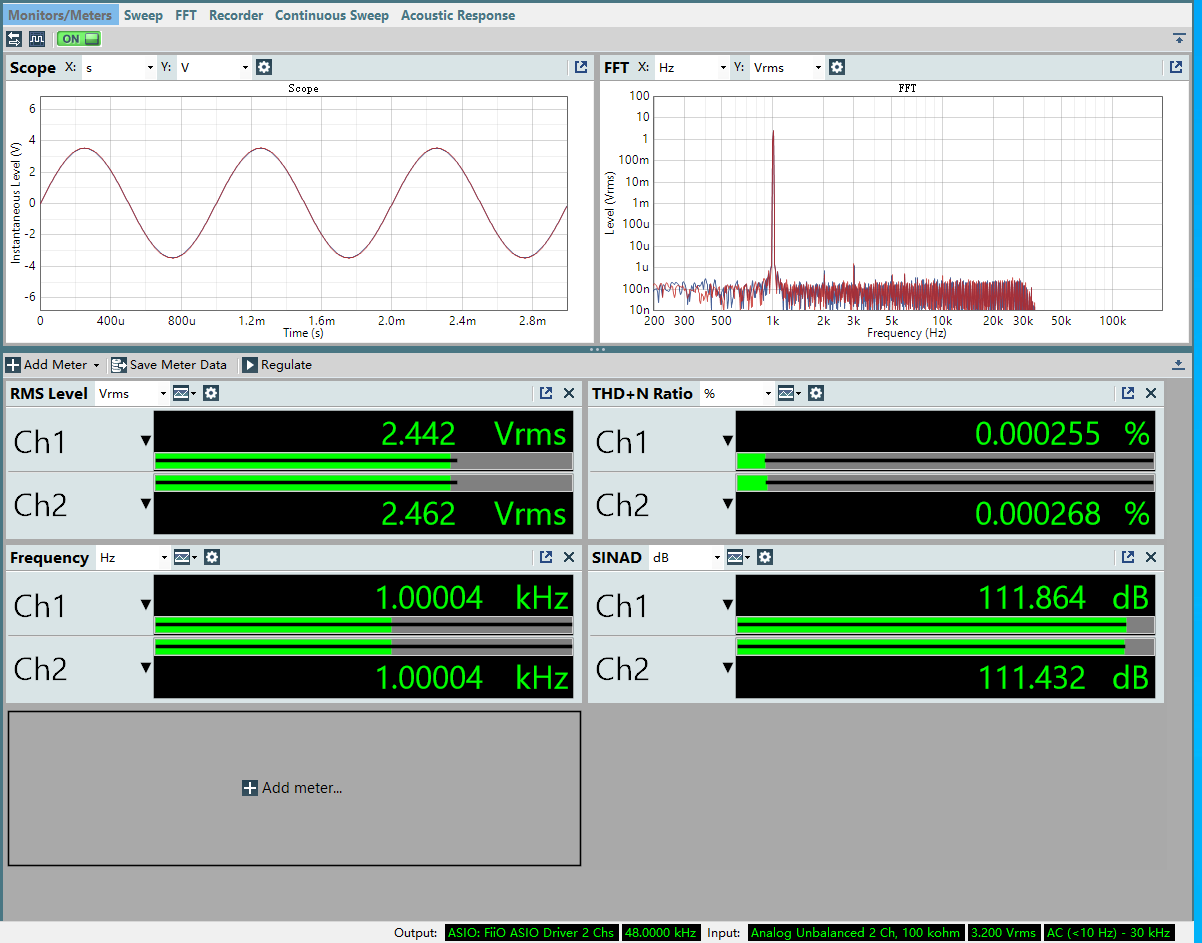Toggle the generator ON switch
Image resolution: width=1202 pixels, height=943 pixels.
(x=79, y=39)
